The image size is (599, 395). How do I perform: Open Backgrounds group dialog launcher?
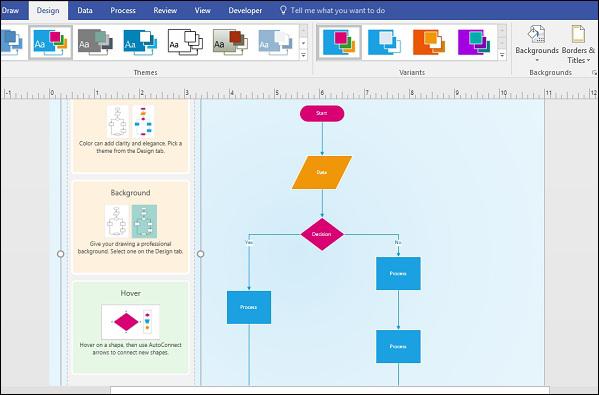(594, 72)
